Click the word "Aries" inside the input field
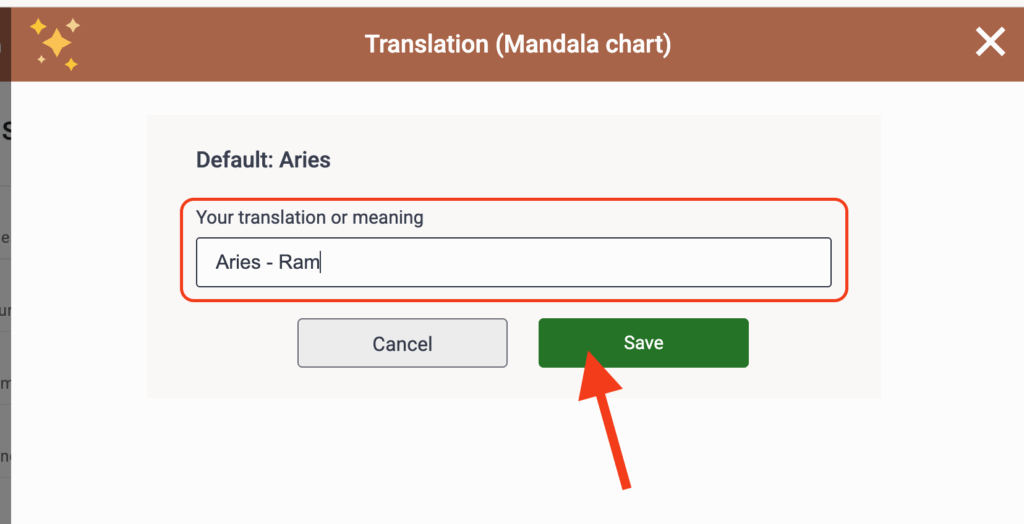Screen dimensions: 1024x524 [237, 263]
